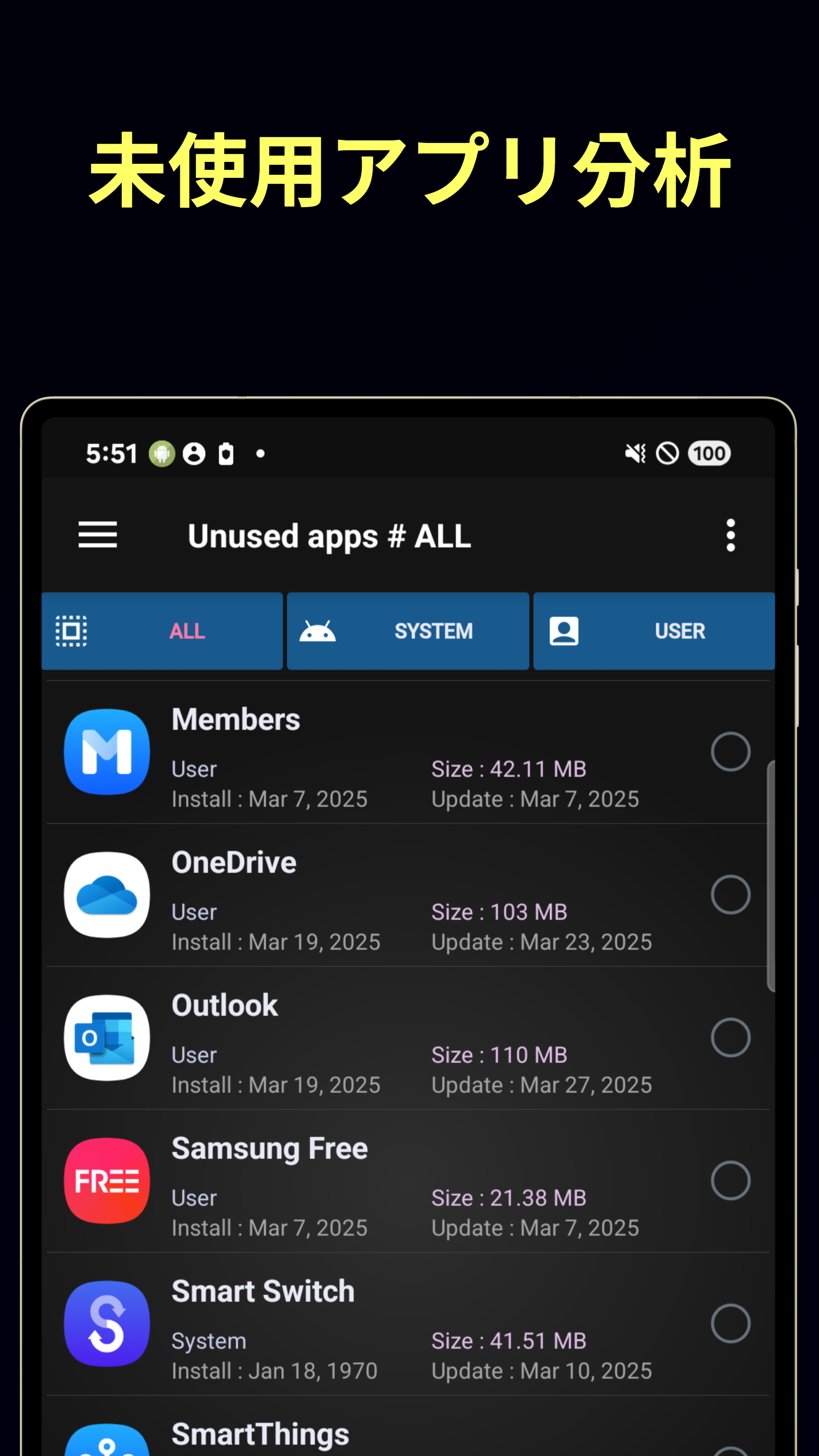Click the Android robot icon in SYSTEM tab
819x1456 pixels.
click(317, 631)
